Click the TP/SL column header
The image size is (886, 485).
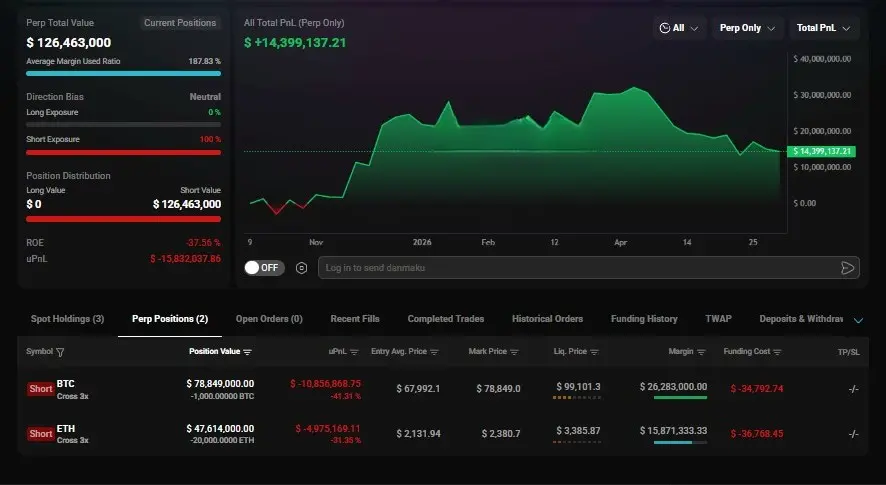[x=848, y=352]
